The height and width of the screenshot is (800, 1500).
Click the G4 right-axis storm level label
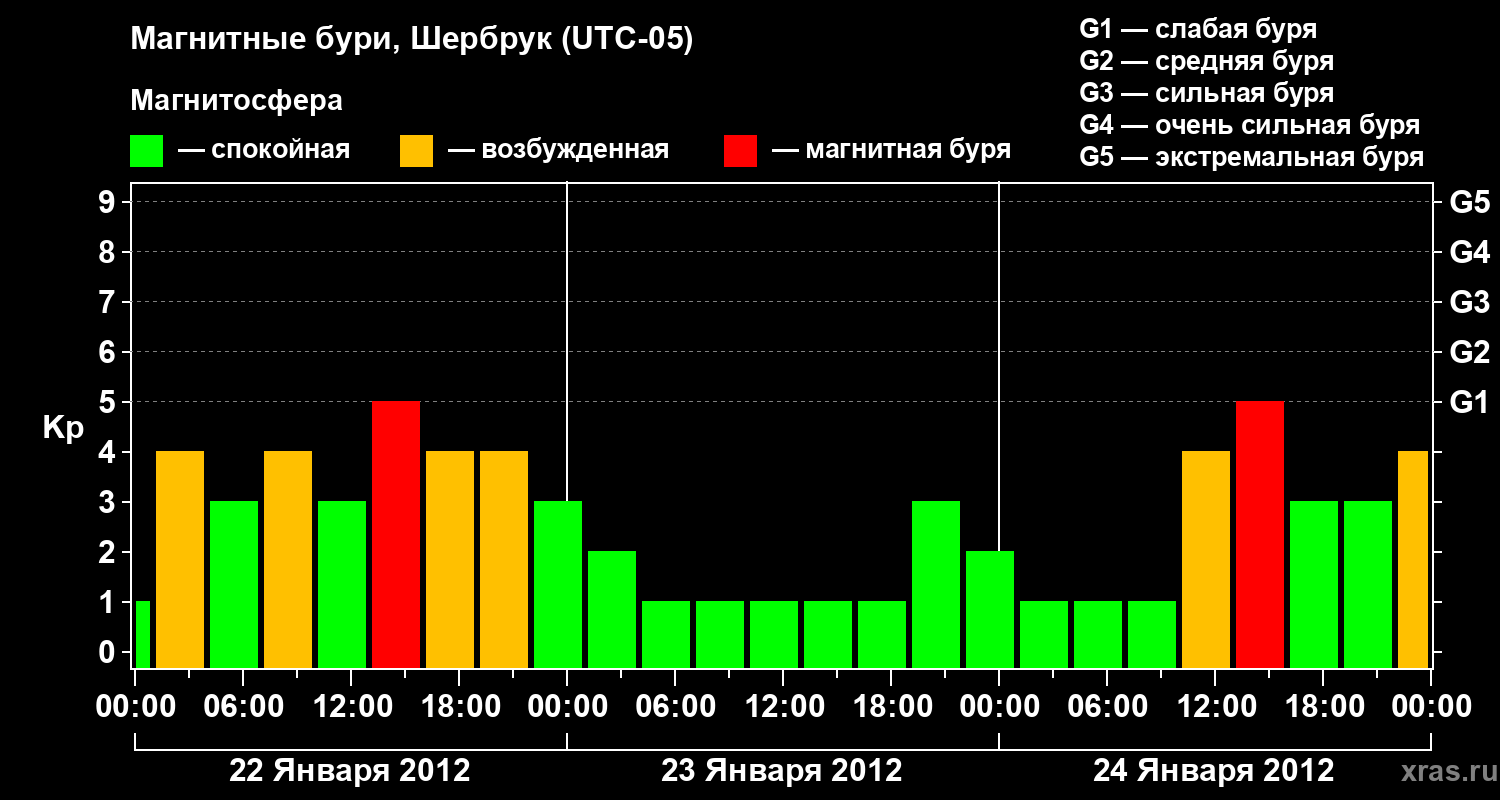(x=1469, y=253)
